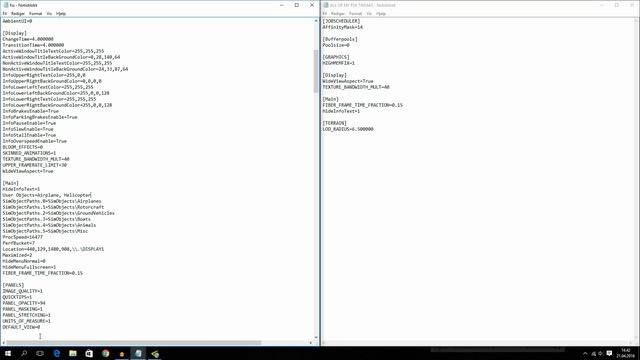Click the line 'Poolsize=0'
Viewport: 640px width, 360px height.
click(336, 45)
